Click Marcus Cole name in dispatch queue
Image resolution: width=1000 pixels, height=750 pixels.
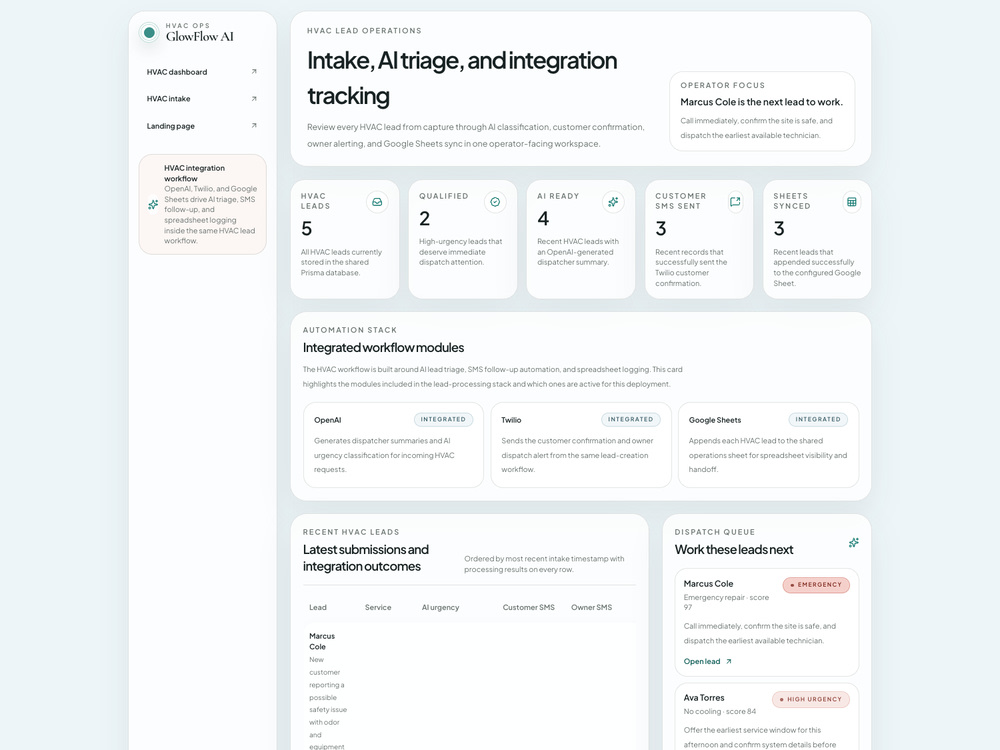[709, 584]
